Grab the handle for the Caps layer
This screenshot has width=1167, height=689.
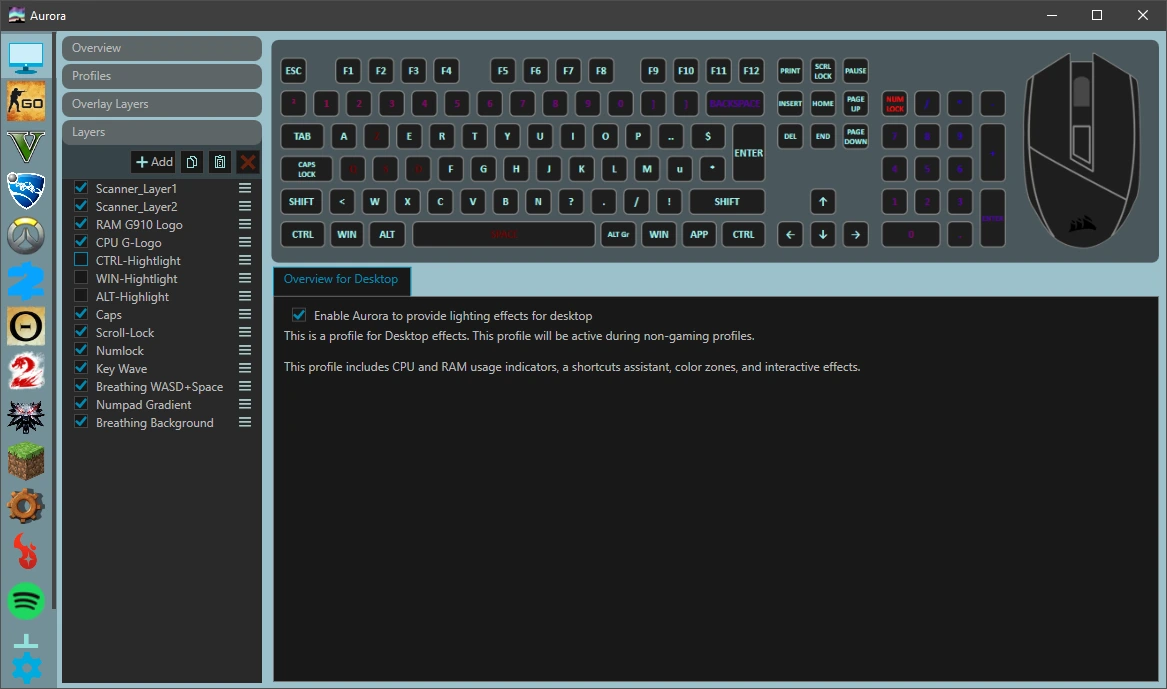(245, 314)
